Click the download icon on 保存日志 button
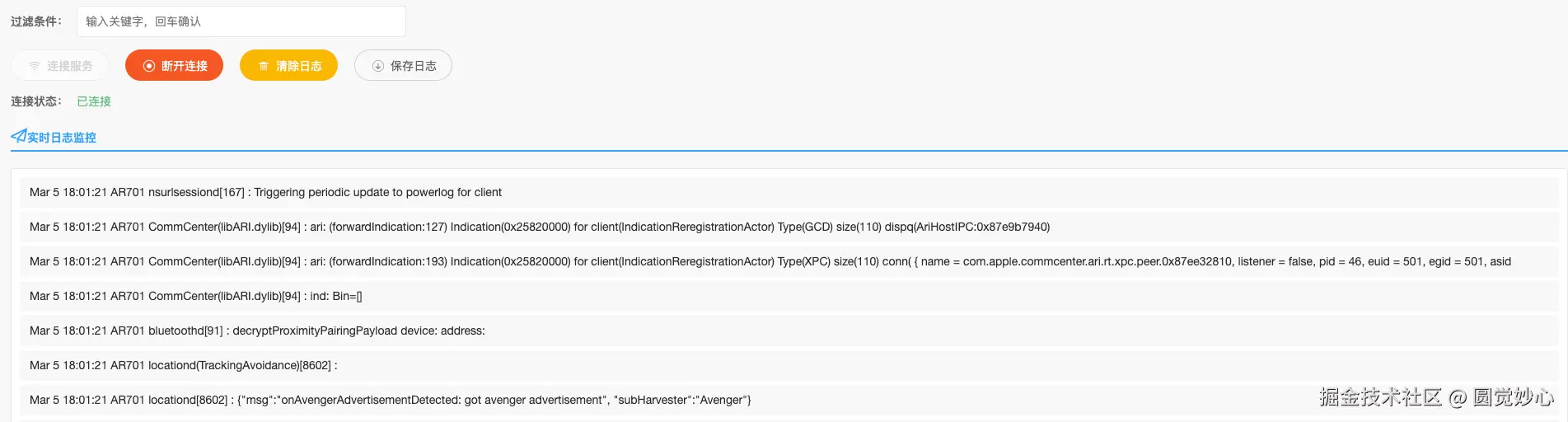1568x422 pixels. 378,66
